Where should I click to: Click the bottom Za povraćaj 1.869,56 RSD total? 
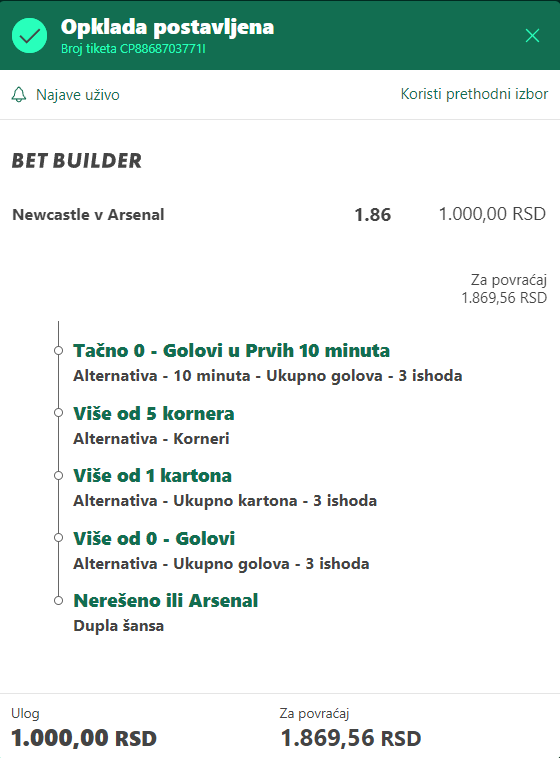click(351, 738)
